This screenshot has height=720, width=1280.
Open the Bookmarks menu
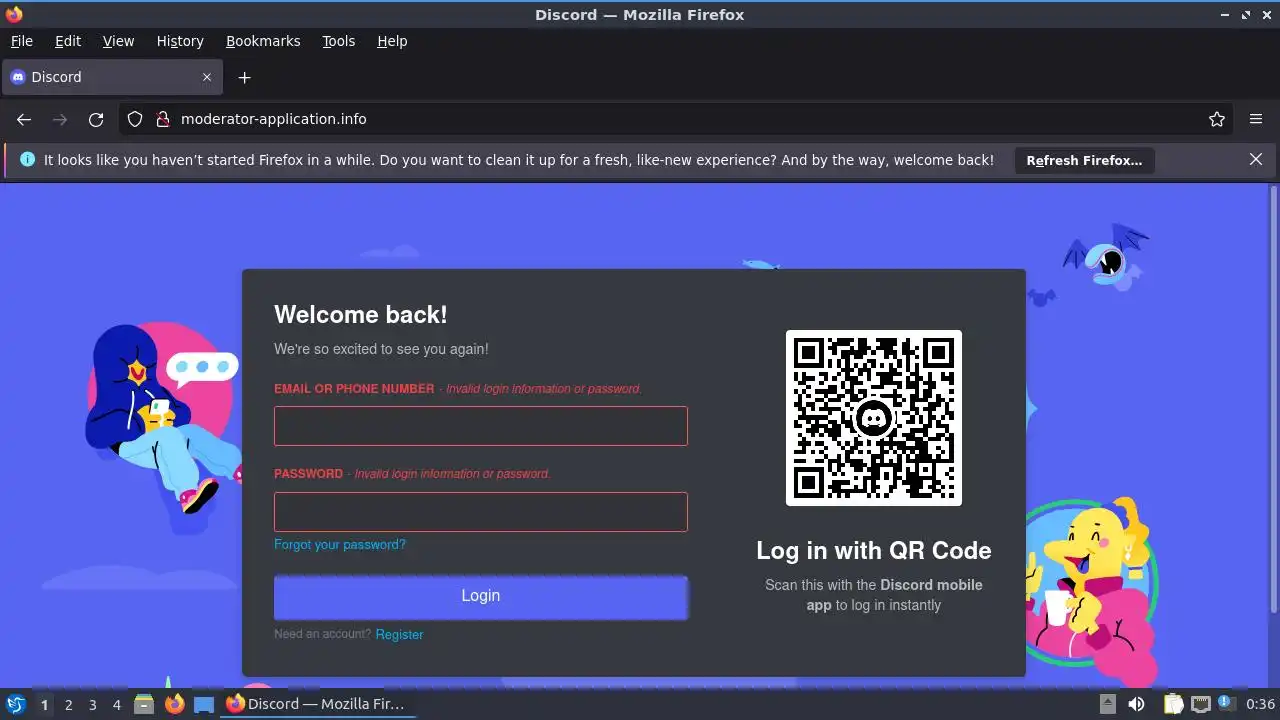coord(263,41)
